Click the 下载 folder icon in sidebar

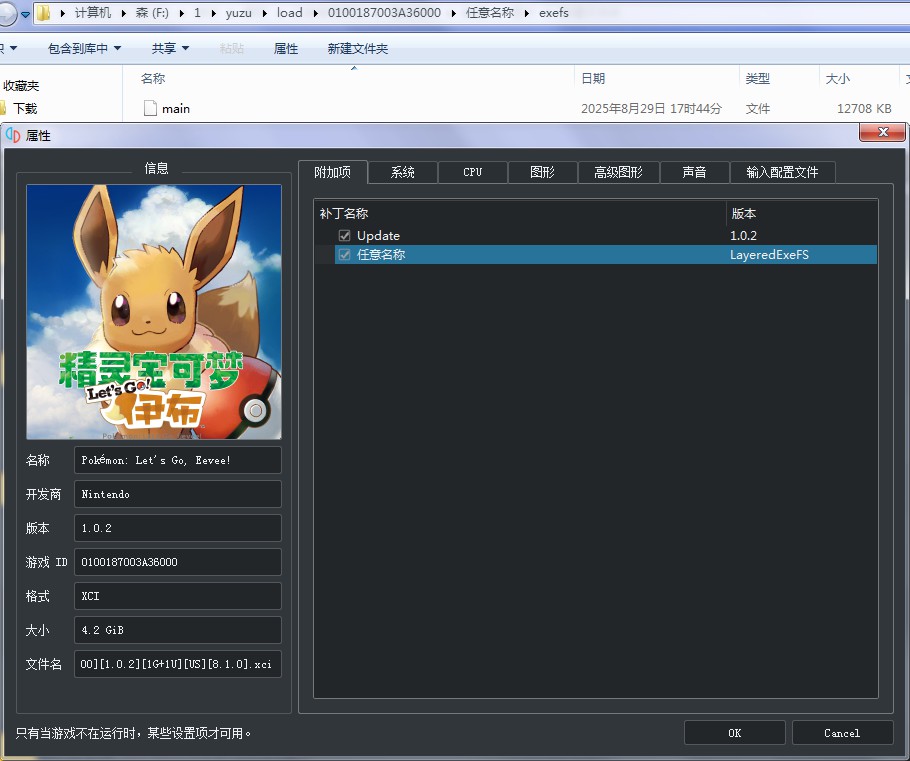[x=3, y=108]
